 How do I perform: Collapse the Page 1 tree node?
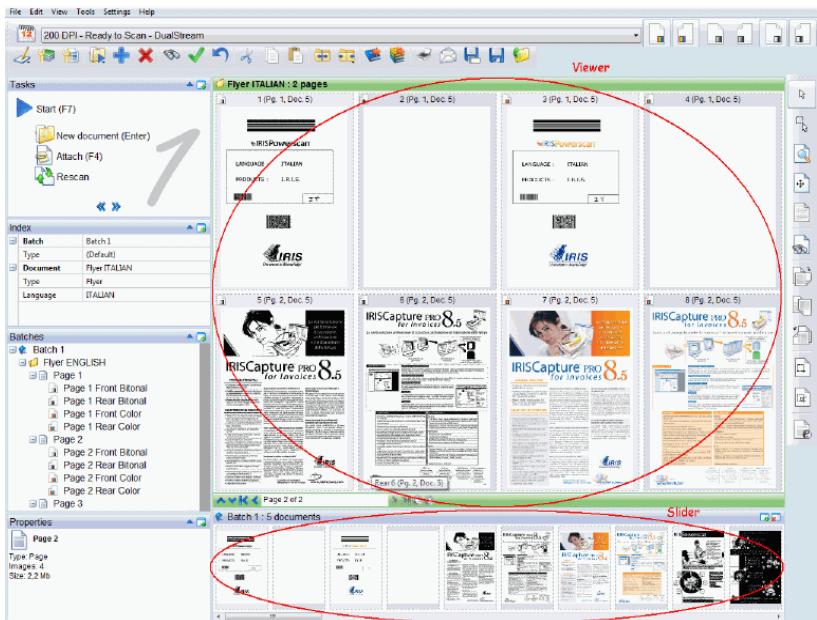click(32, 376)
